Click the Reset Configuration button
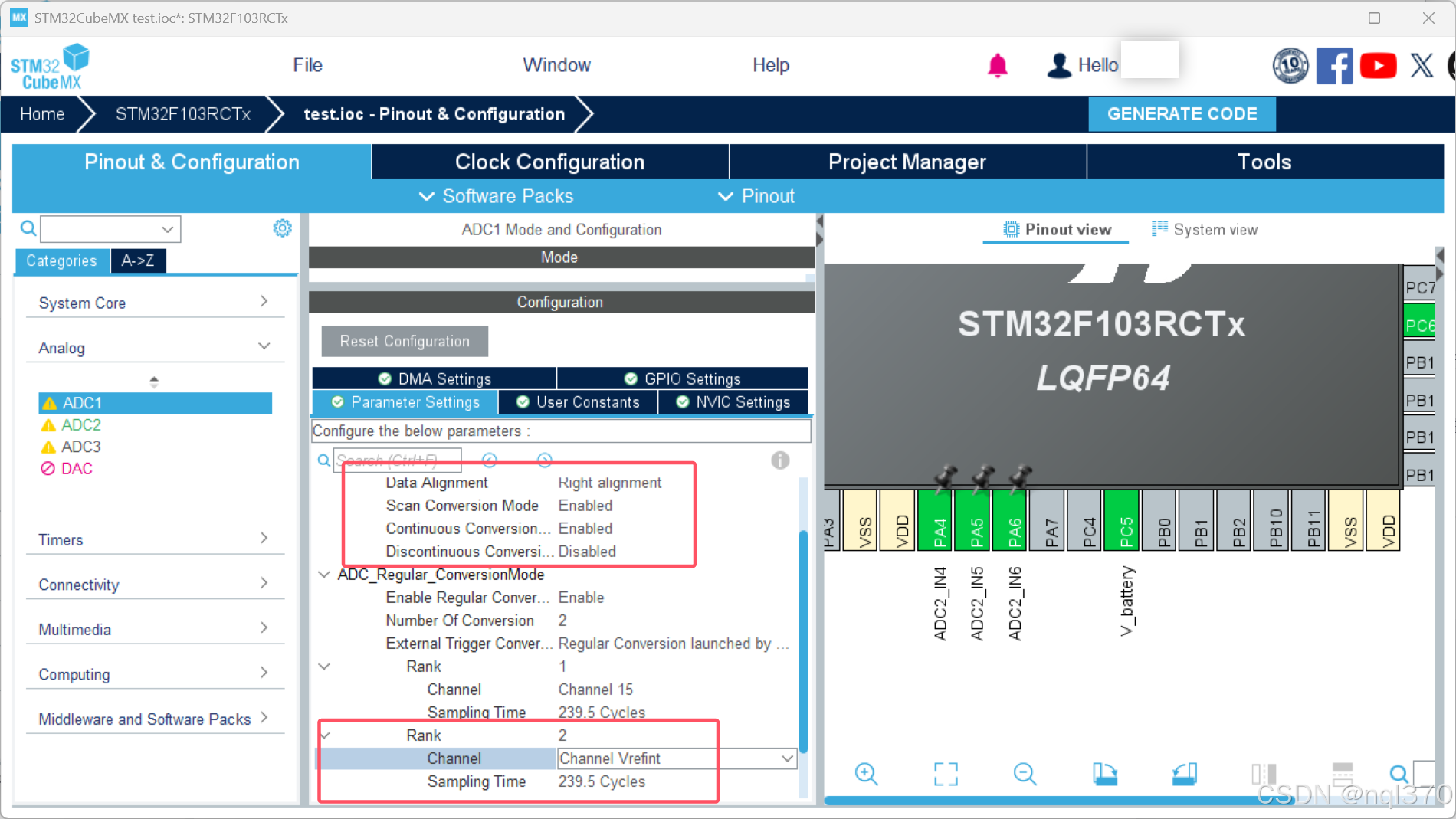This screenshot has height=819, width=1456. pyautogui.click(x=405, y=341)
